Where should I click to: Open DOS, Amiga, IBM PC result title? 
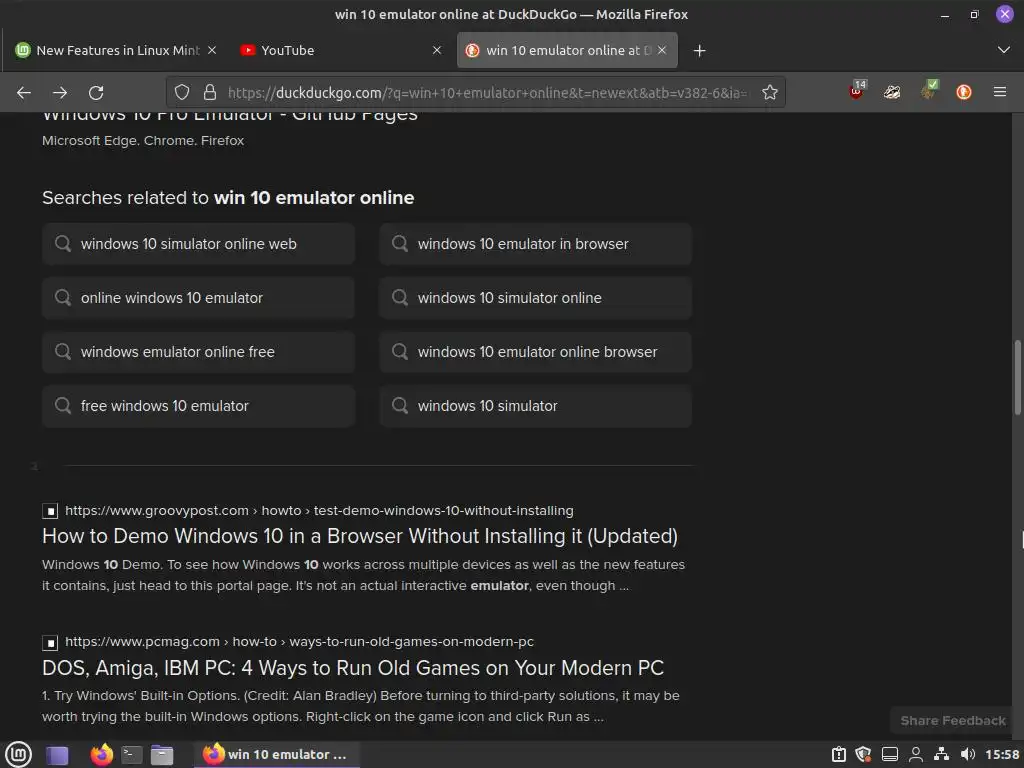click(x=353, y=668)
